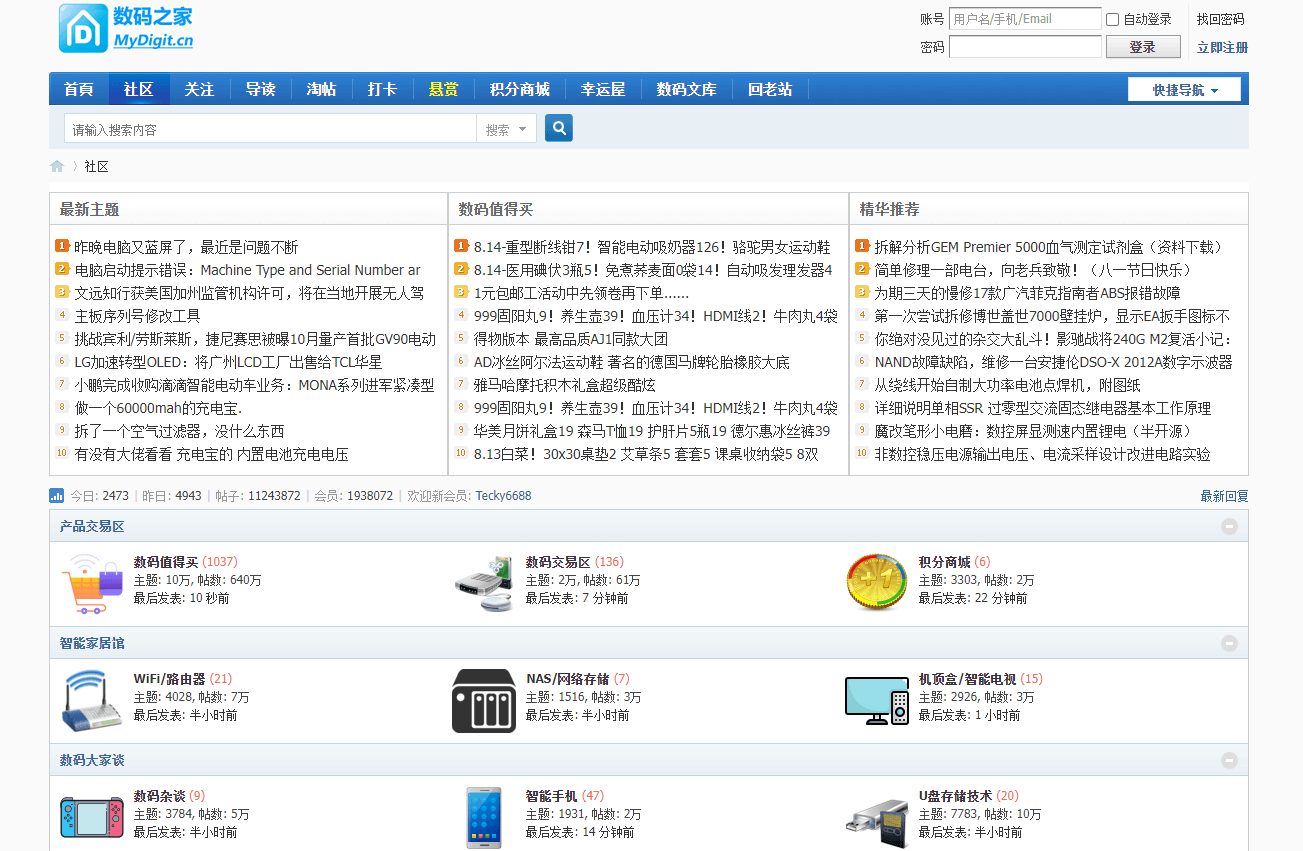Image resolution: width=1303 pixels, height=851 pixels.
Task: Click the 找回密码 link
Action: pos(1220,19)
